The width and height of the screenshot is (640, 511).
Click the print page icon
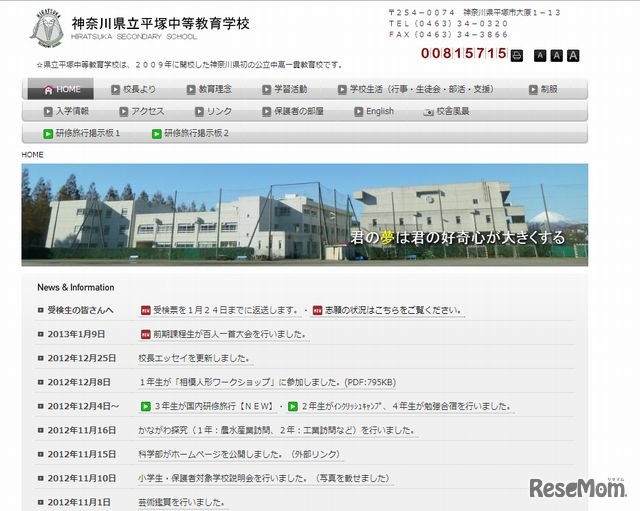(x=517, y=55)
